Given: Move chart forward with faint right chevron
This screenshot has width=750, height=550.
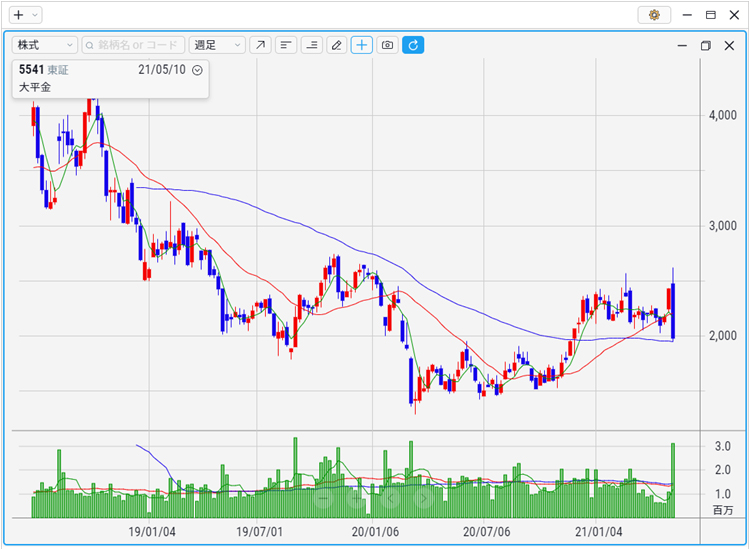Looking at the screenshot, I should click(424, 499).
